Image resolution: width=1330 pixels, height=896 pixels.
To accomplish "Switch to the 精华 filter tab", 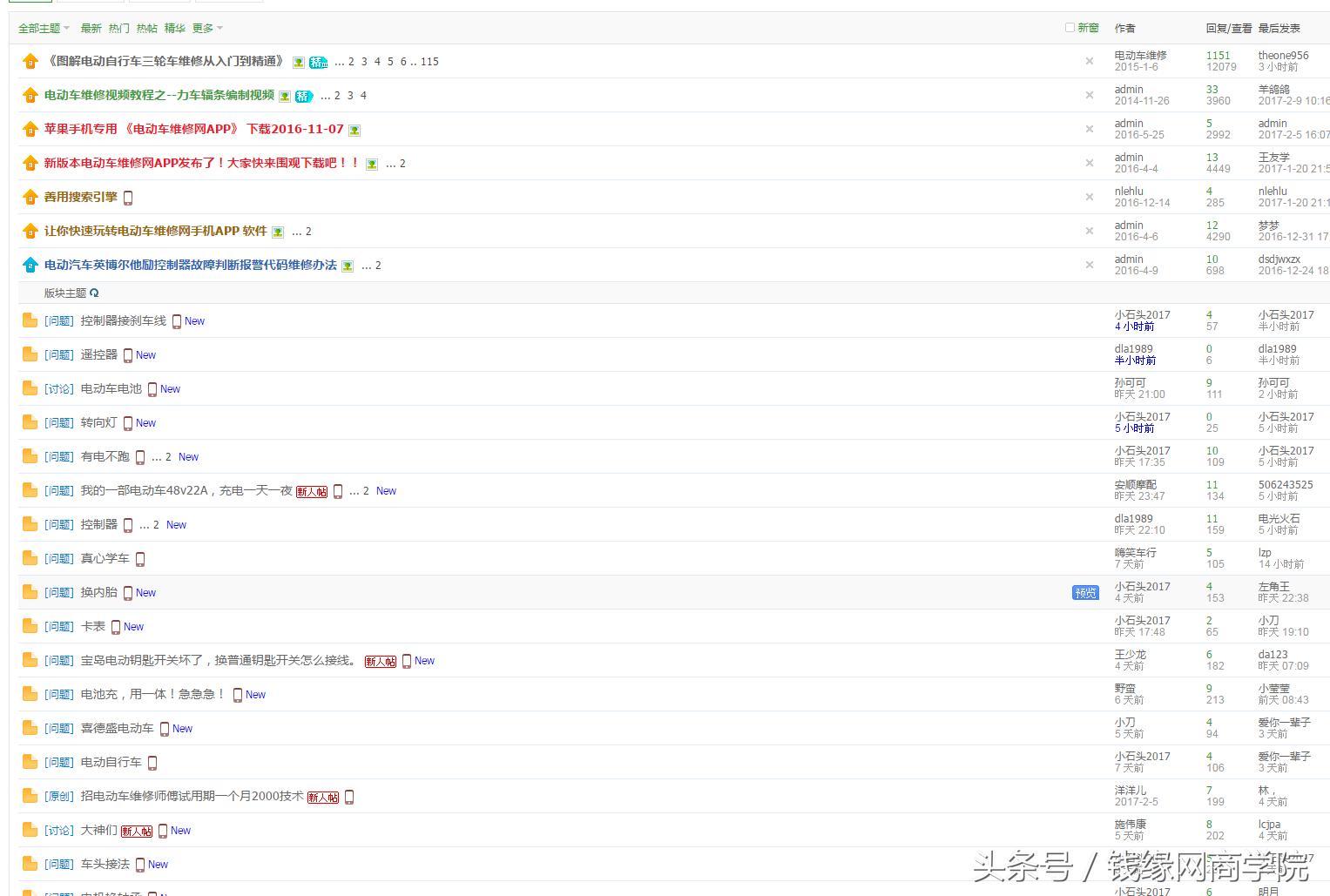I will (x=173, y=28).
